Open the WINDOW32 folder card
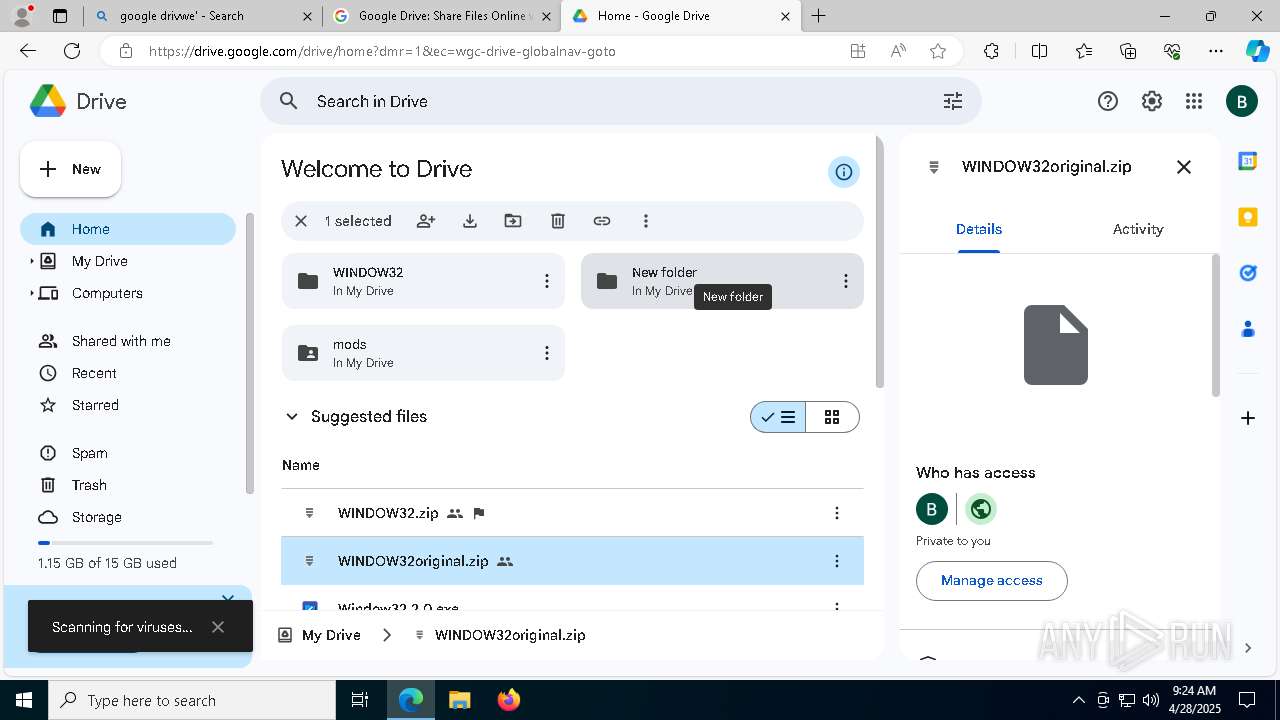 point(423,281)
